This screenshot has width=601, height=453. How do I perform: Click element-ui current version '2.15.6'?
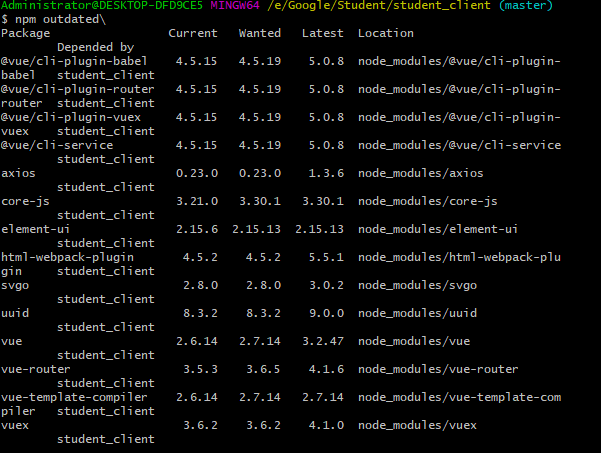[197, 229]
